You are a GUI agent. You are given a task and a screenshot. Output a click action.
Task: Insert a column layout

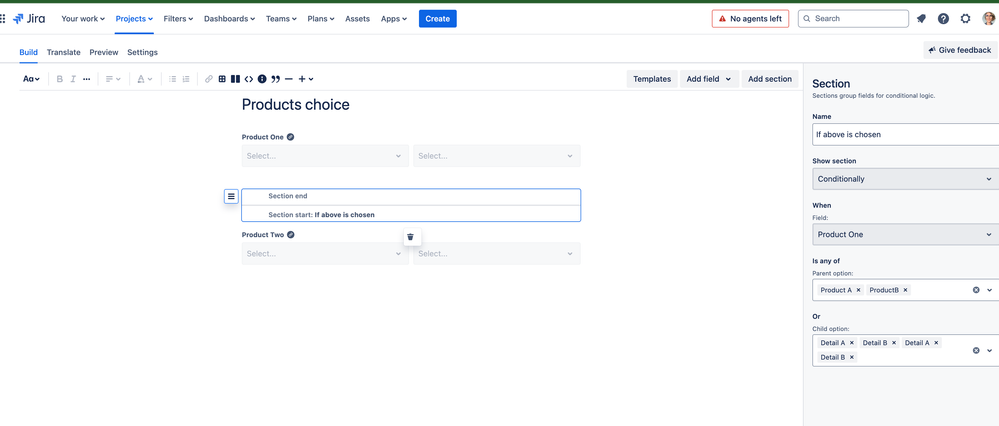tap(235, 79)
